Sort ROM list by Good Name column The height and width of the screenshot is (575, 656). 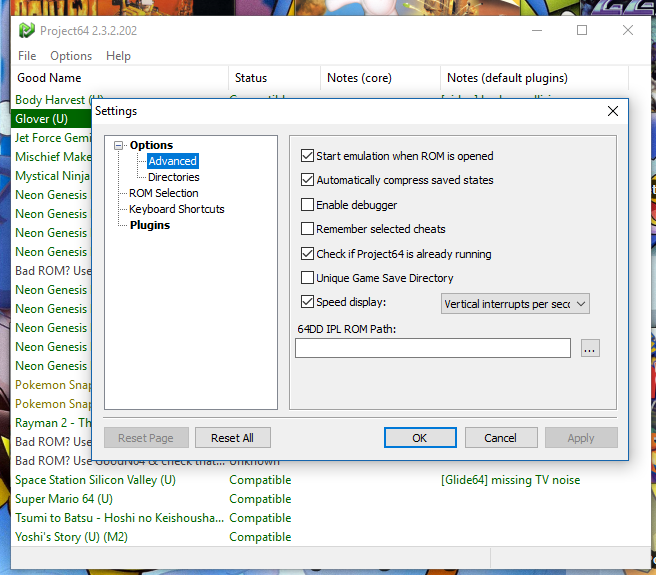(x=120, y=78)
